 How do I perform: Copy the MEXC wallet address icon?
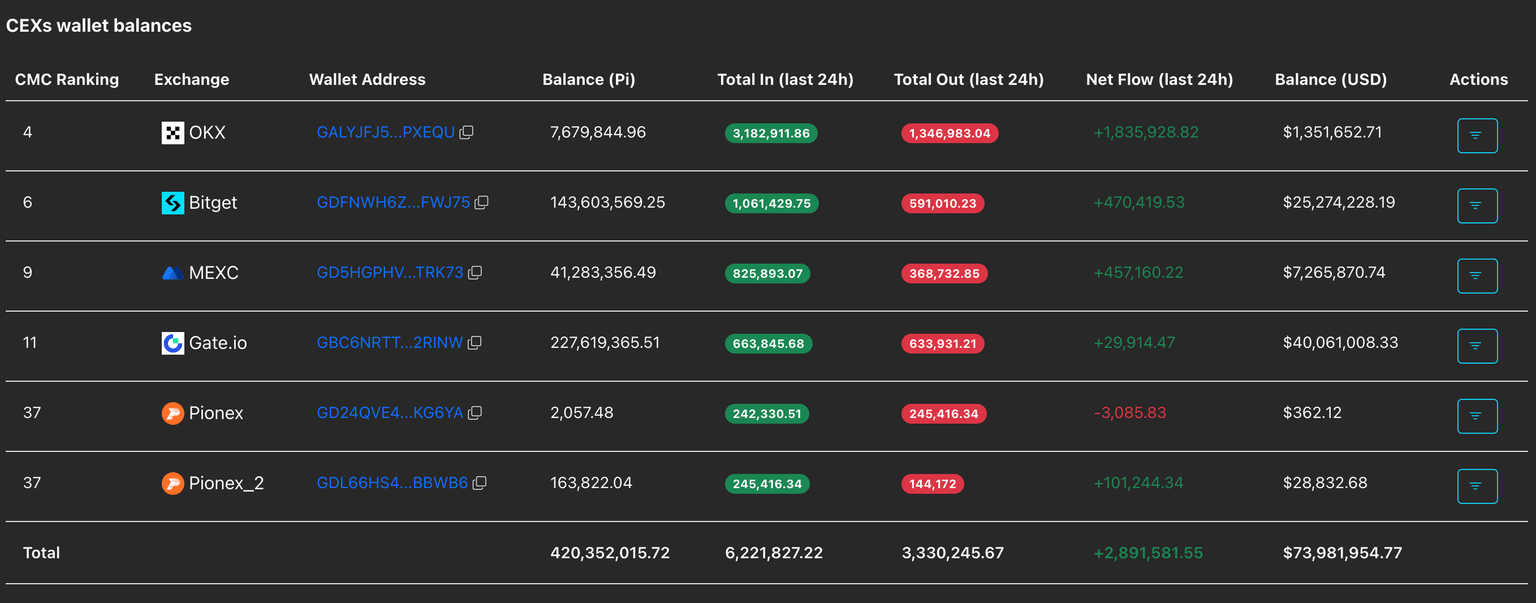[475, 273]
